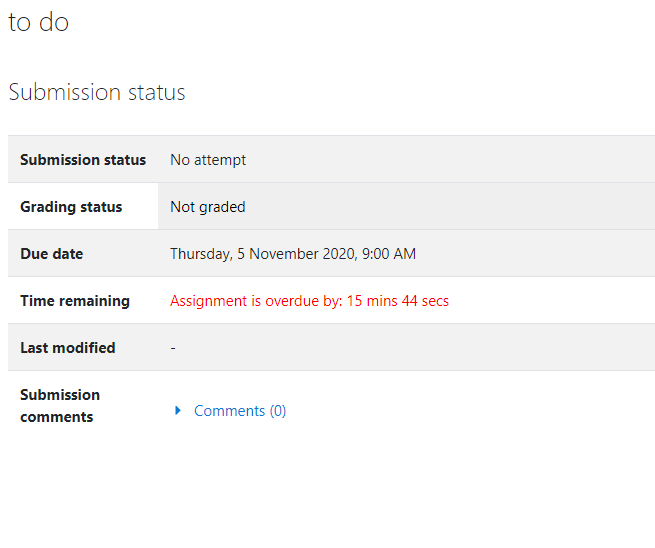Click the Time remaining label

(75, 301)
